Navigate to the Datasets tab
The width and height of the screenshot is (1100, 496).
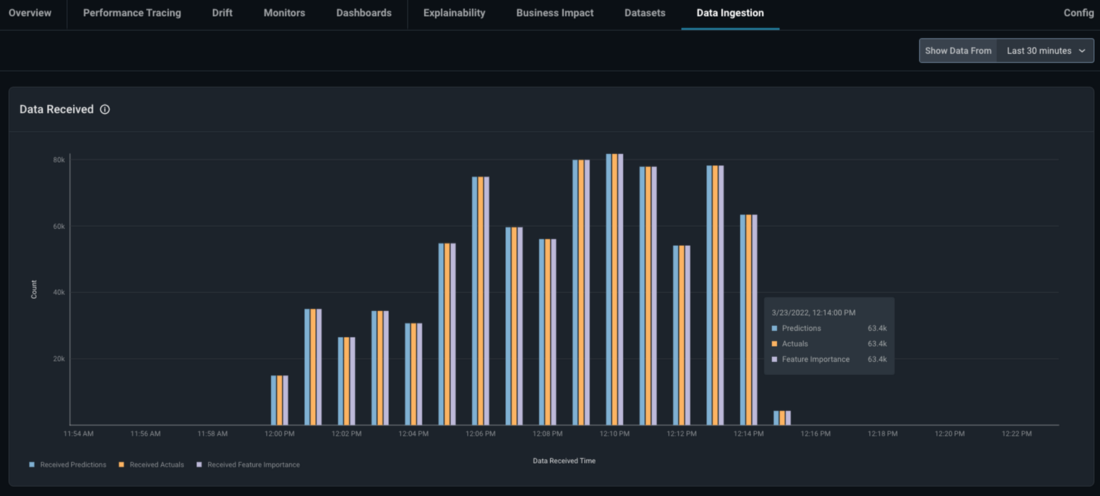[x=646, y=13]
